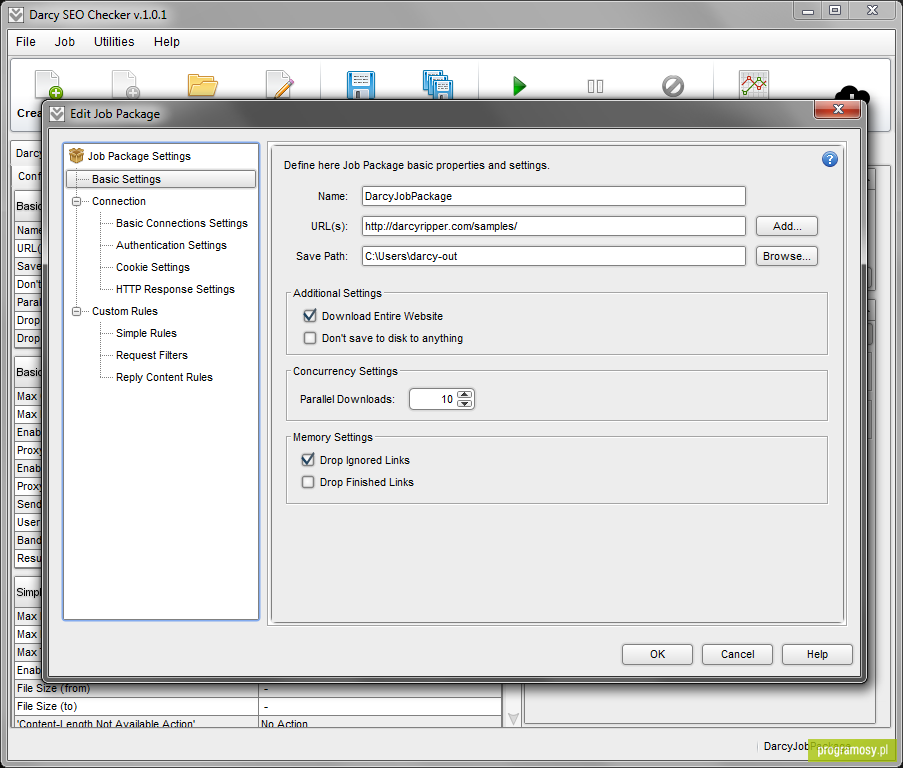Open the Utilities menu
903x768 pixels.
(x=114, y=42)
